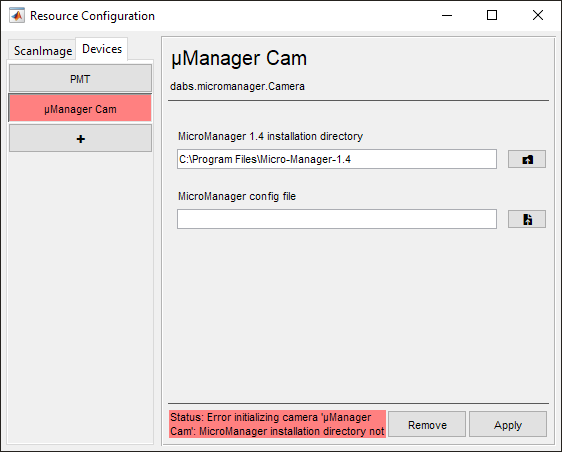Click the red status error message

(x=277, y=424)
